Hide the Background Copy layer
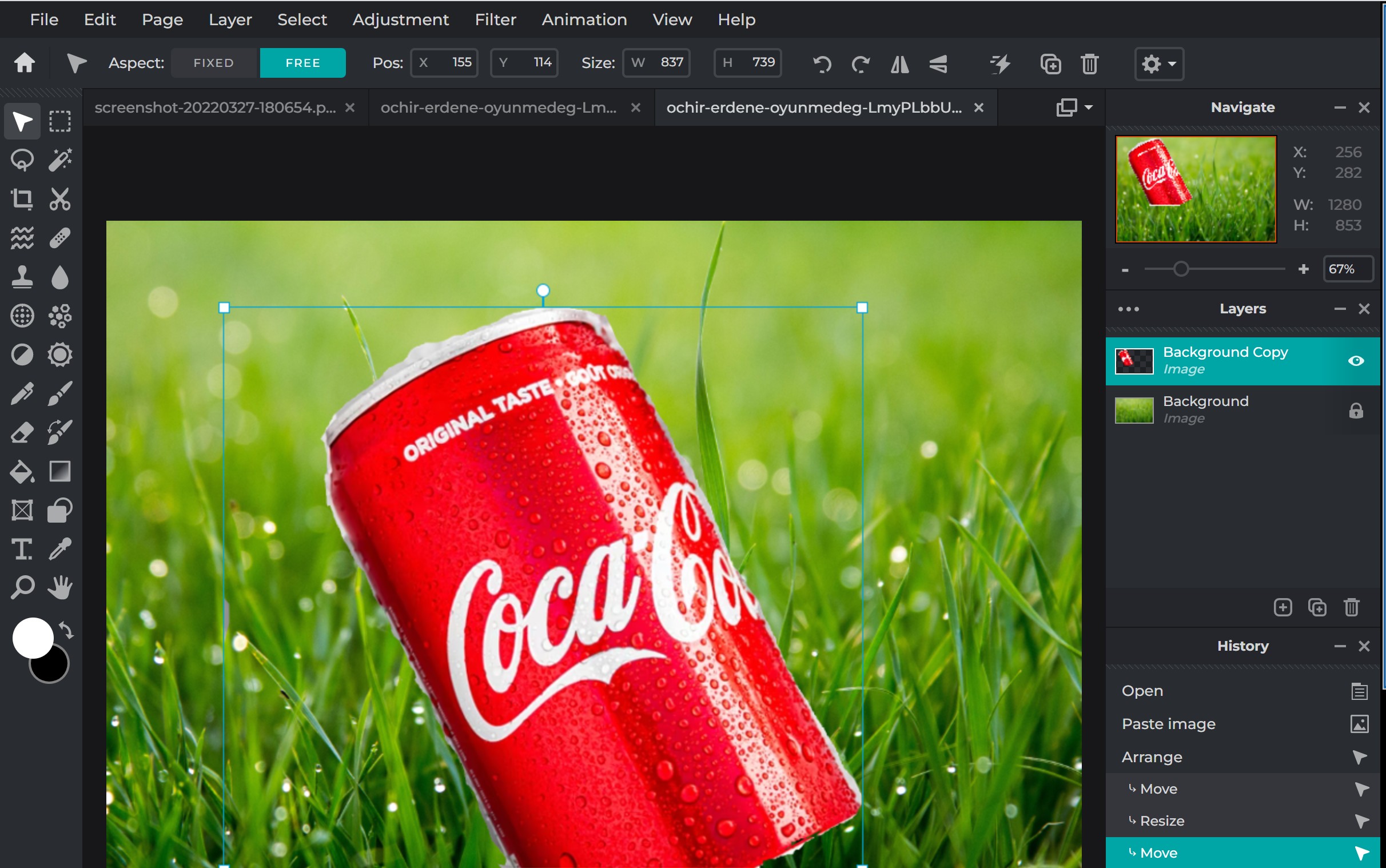 coord(1356,360)
